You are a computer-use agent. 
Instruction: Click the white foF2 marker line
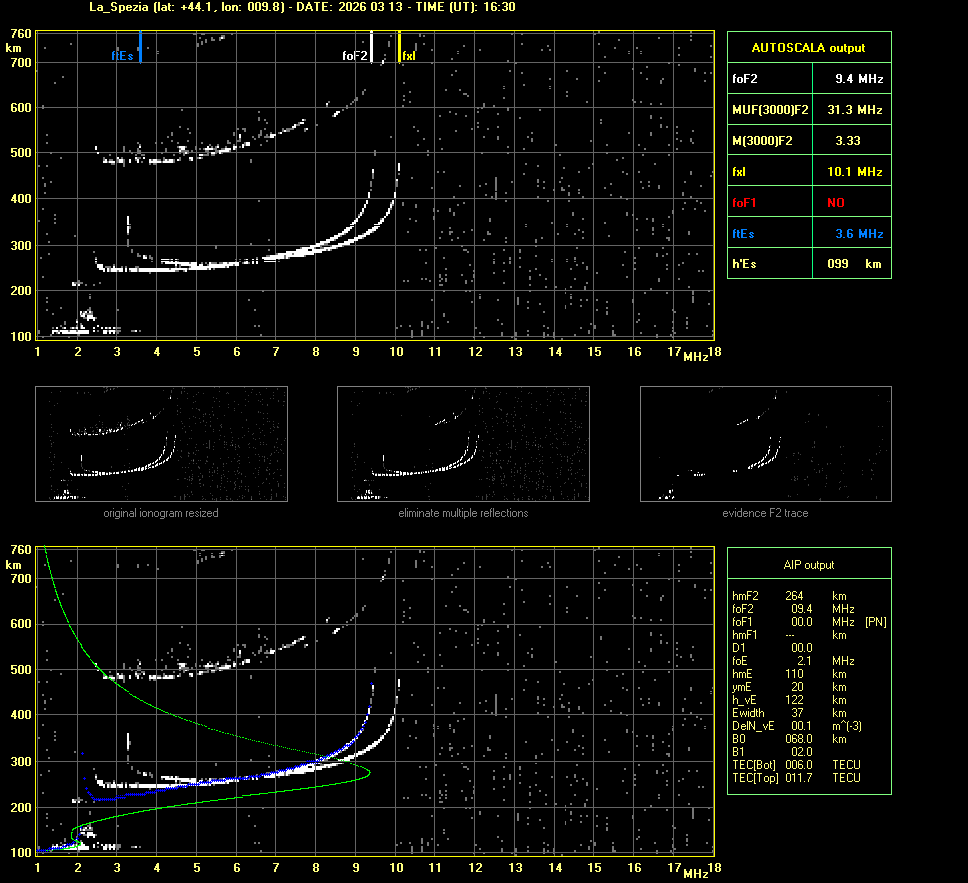[372, 47]
